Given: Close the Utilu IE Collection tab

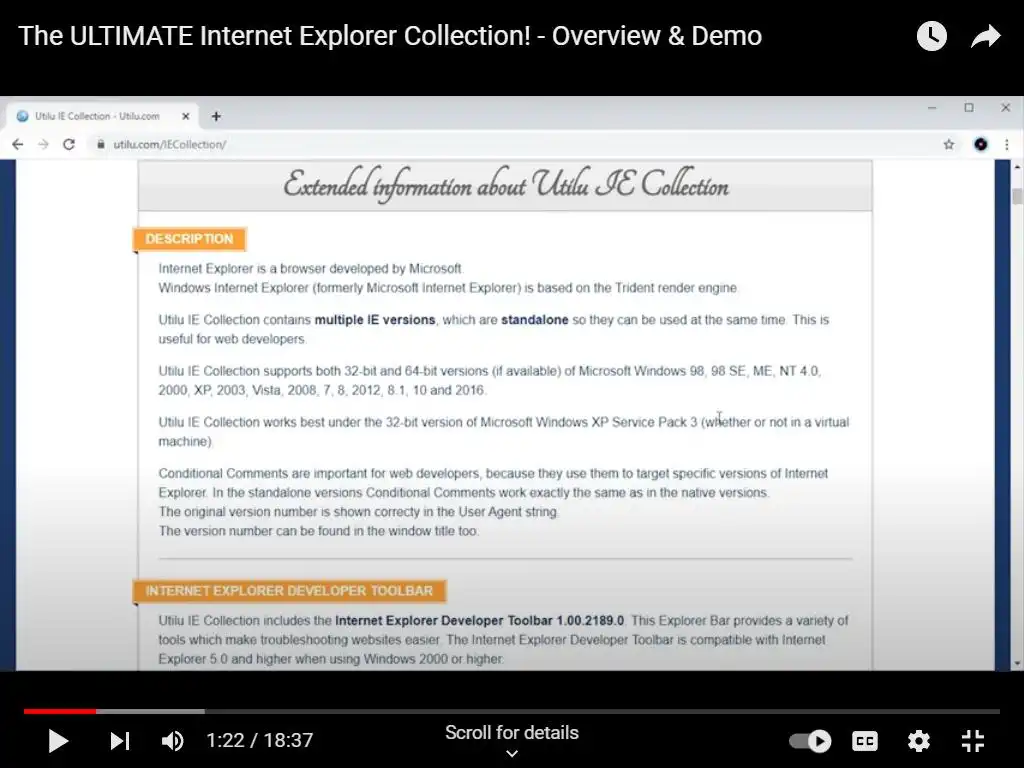Looking at the screenshot, I should [x=185, y=116].
